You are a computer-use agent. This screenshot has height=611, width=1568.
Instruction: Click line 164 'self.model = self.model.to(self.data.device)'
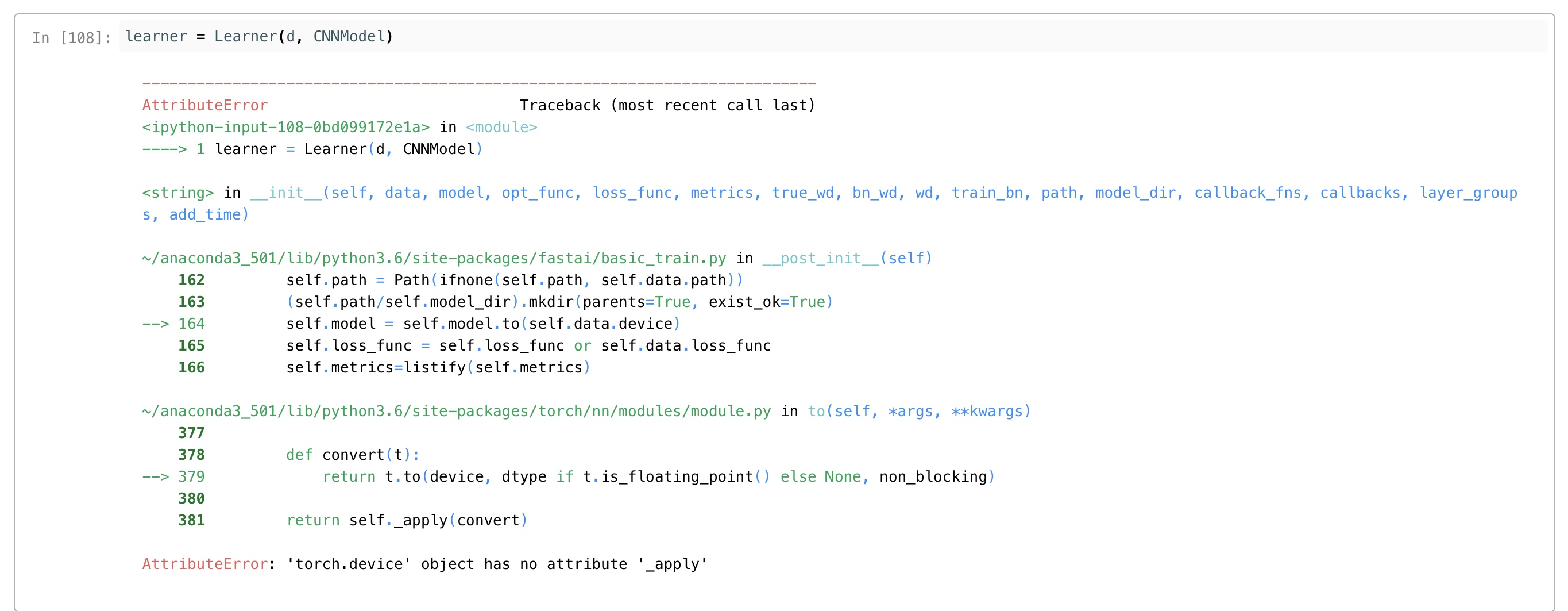coord(483,324)
